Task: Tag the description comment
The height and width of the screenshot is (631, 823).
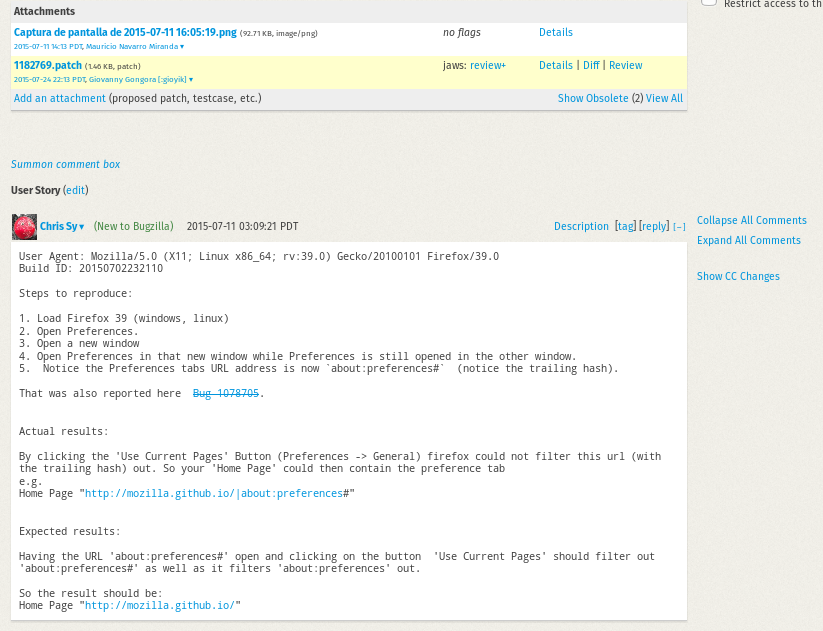Action: 625,226
